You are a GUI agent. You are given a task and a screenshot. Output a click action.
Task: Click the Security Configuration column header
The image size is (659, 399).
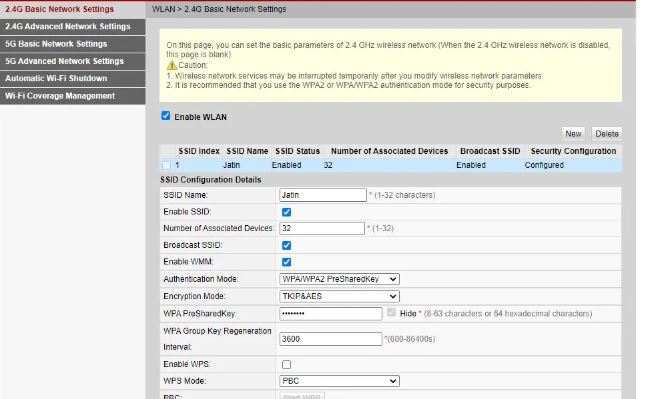pos(573,151)
